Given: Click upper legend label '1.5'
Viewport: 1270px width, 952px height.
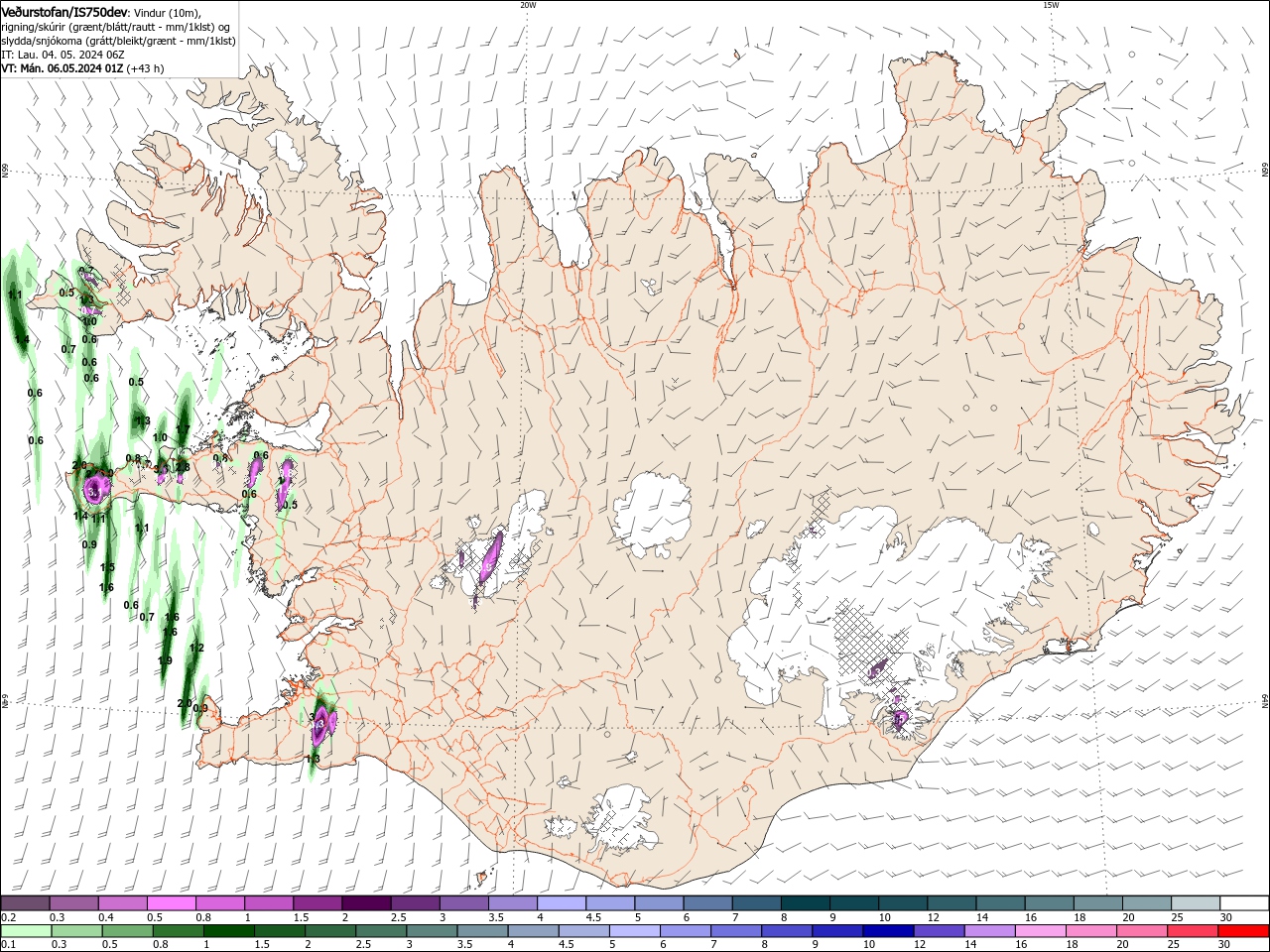Looking at the screenshot, I should click(x=301, y=917).
